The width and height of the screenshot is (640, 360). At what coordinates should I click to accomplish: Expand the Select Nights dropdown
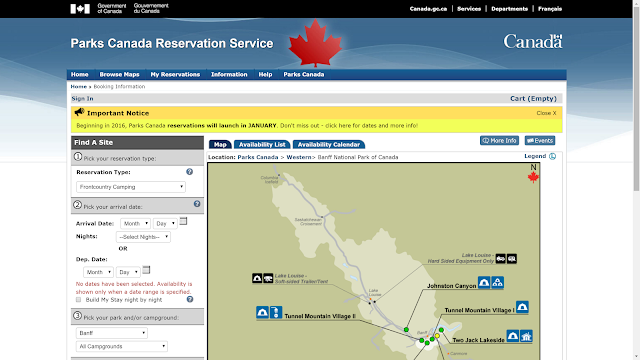click(143, 237)
